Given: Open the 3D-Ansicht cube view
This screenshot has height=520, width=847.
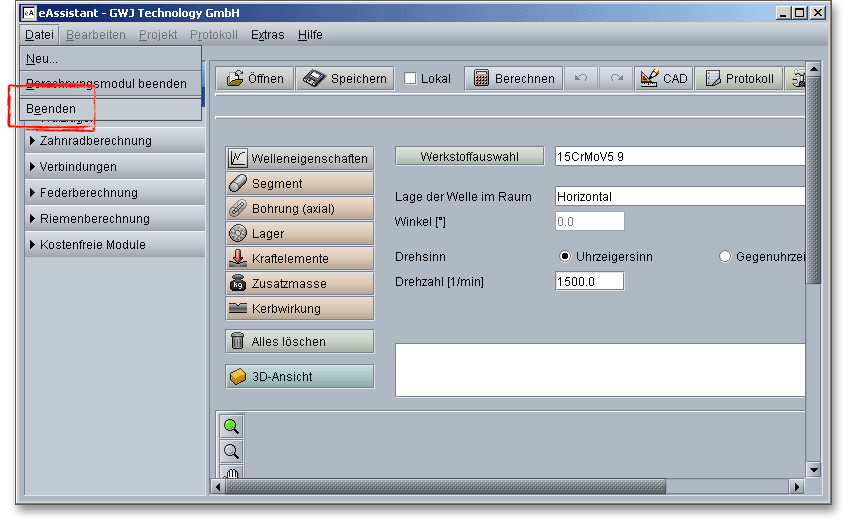Looking at the screenshot, I should coord(238,377).
